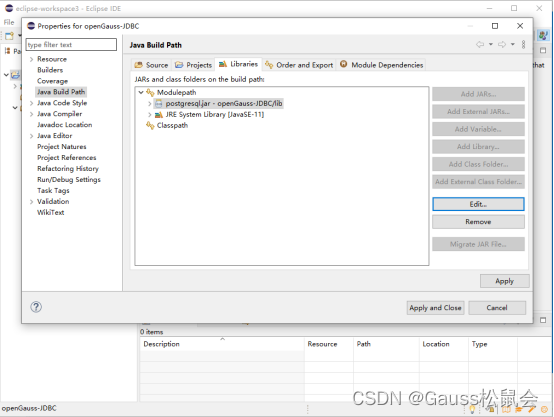Select the Libraries tab
This screenshot has height=417, width=554.
click(238, 64)
